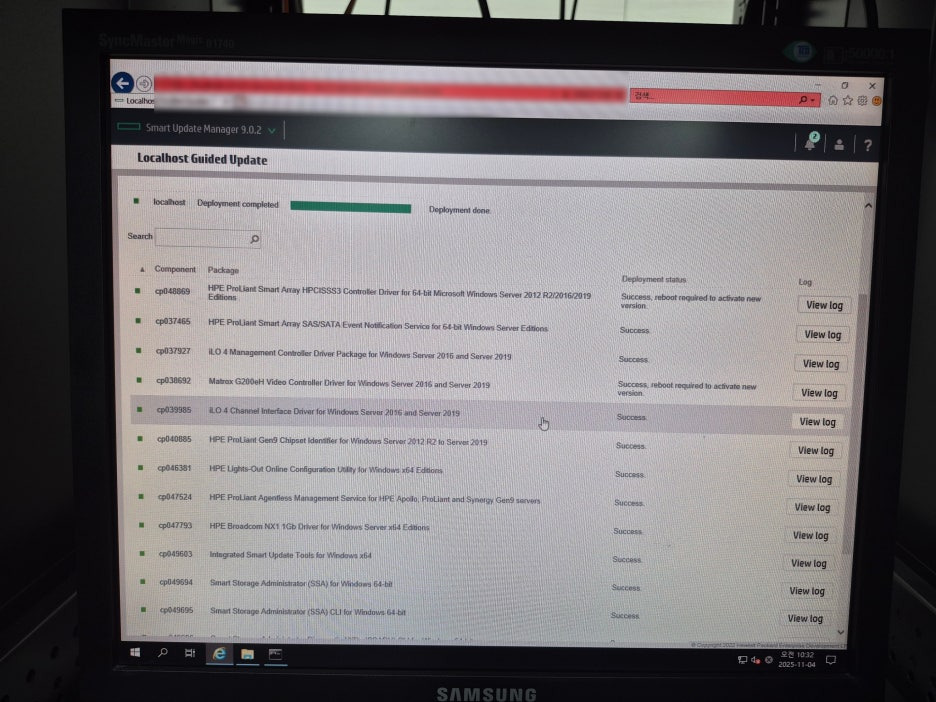This screenshot has height=702, width=936.
Task: Select Integrated Smart Update Tools package
Action: click(291, 555)
